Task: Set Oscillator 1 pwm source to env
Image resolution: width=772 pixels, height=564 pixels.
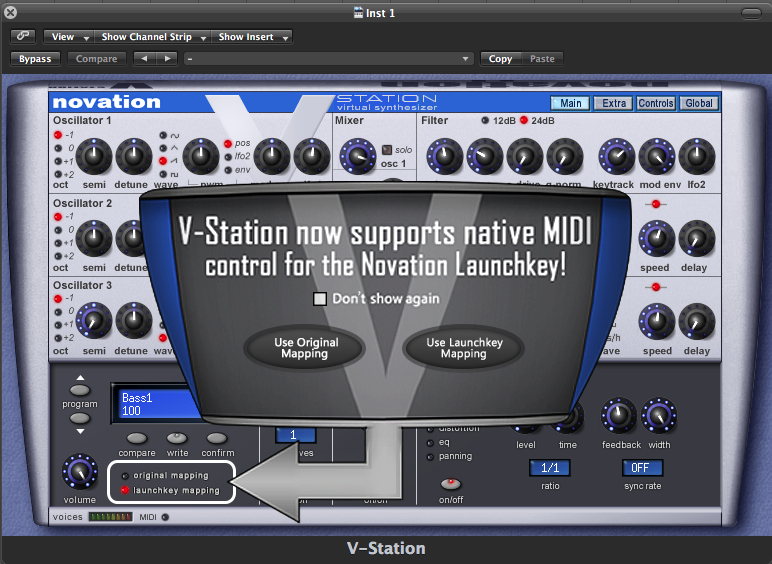Action: point(228,170)
